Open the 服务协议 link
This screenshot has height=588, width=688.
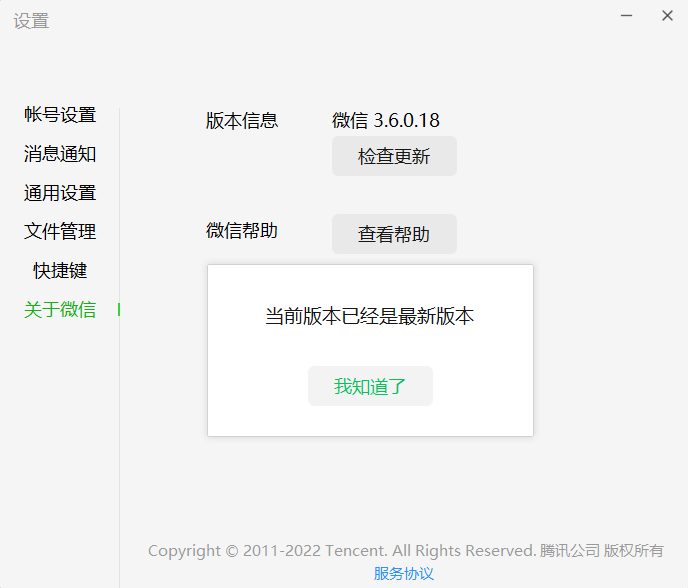click(404, 574)
